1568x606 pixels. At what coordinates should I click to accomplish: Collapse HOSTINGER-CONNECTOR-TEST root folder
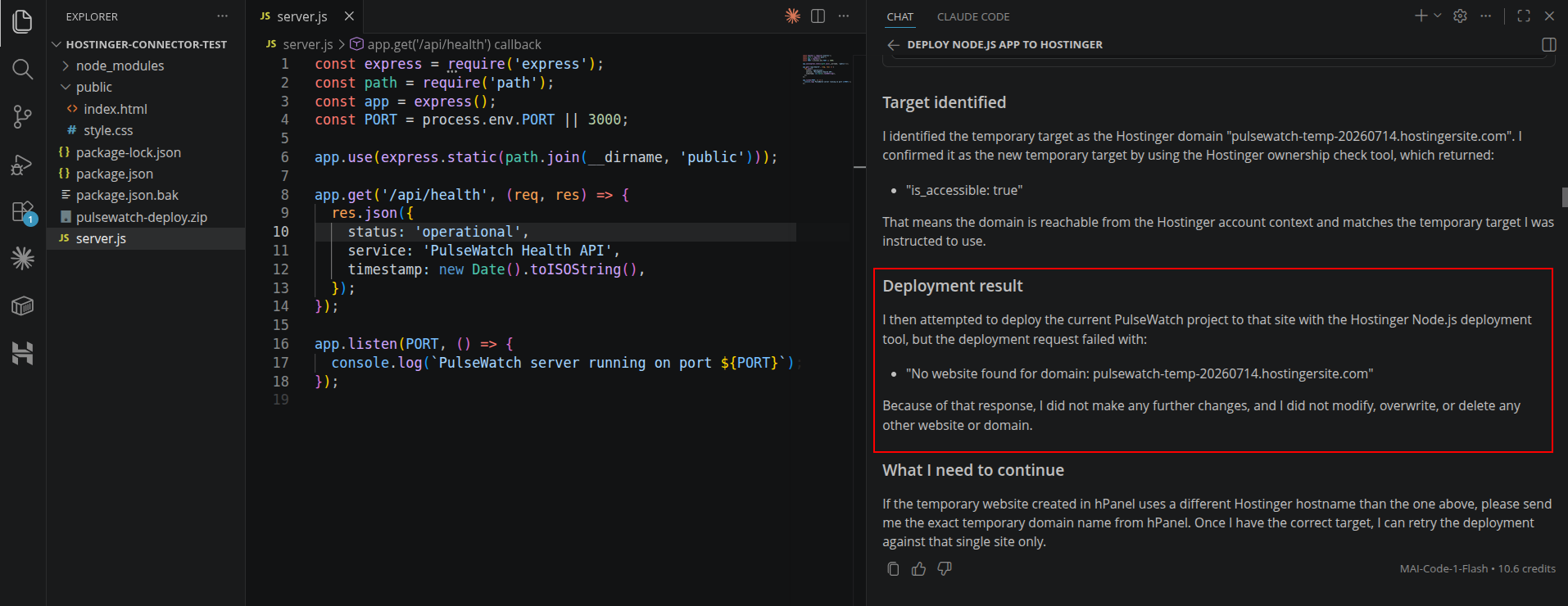click(146, 44)
